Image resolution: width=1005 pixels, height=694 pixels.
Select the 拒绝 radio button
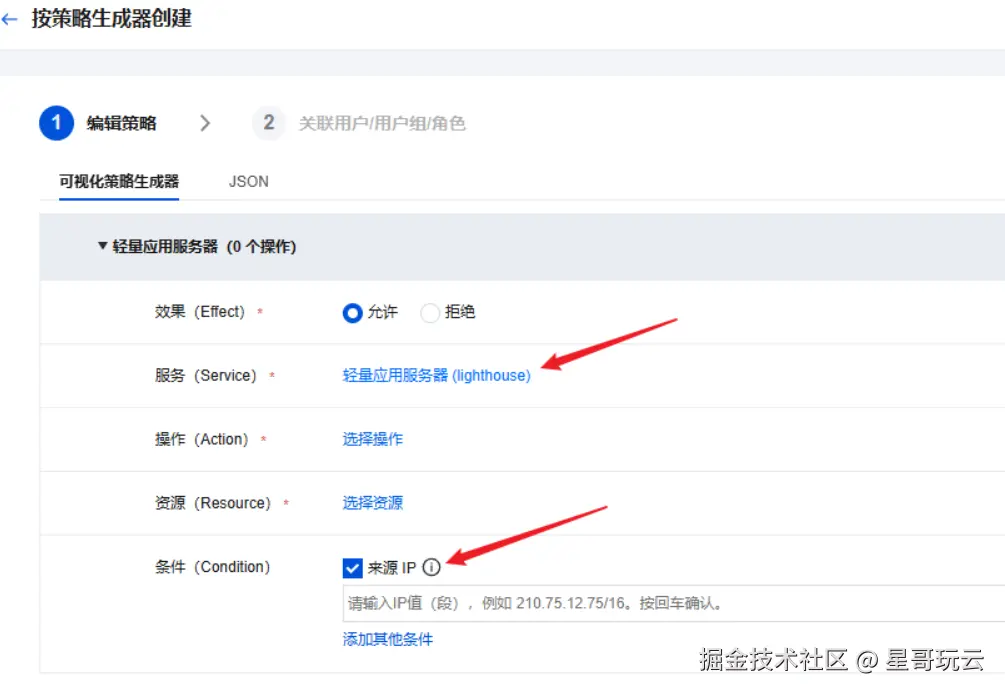(x=429, y=313)
